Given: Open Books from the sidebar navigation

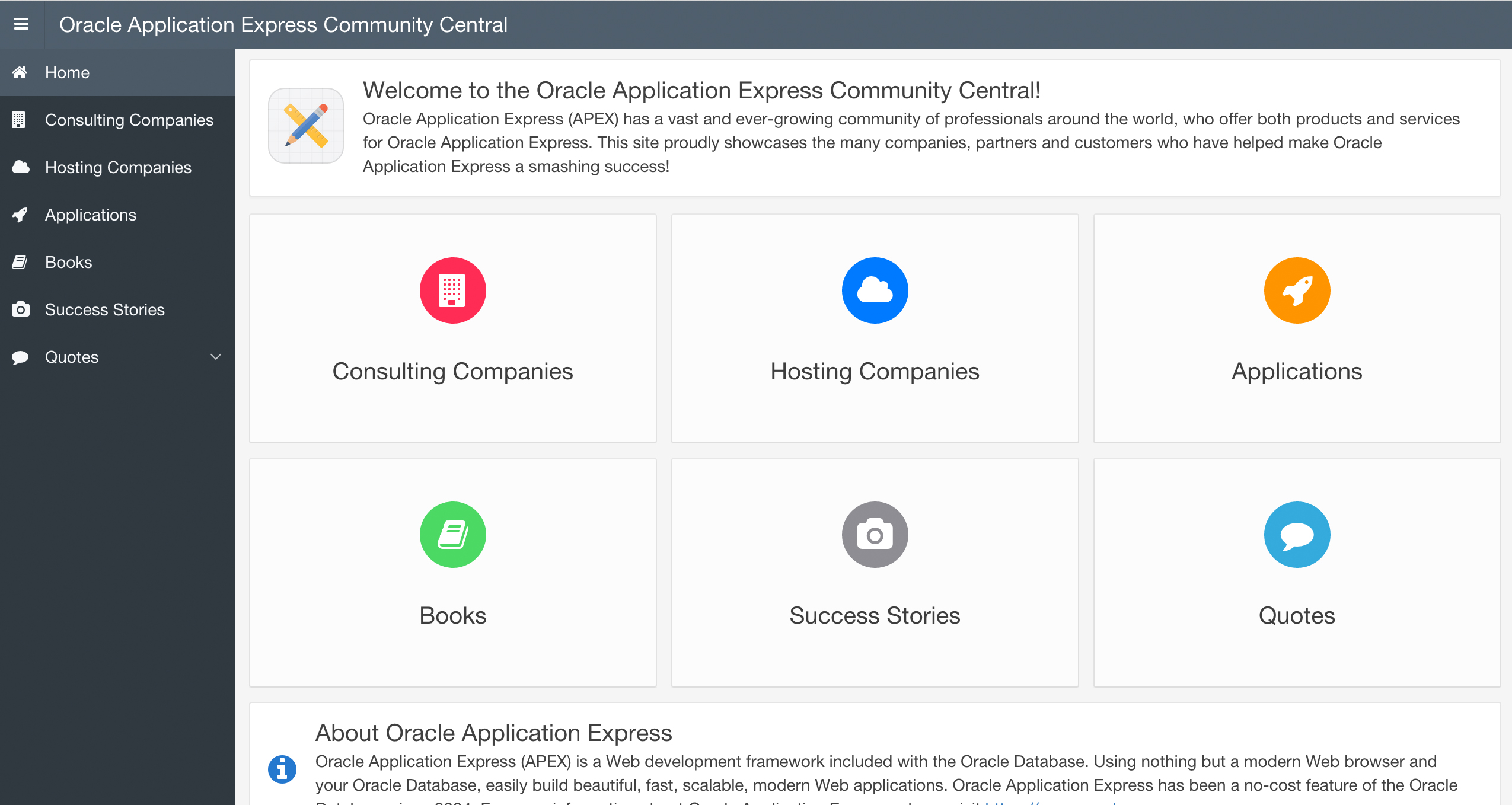Looking at the screenshot, I should pos(68,262).
